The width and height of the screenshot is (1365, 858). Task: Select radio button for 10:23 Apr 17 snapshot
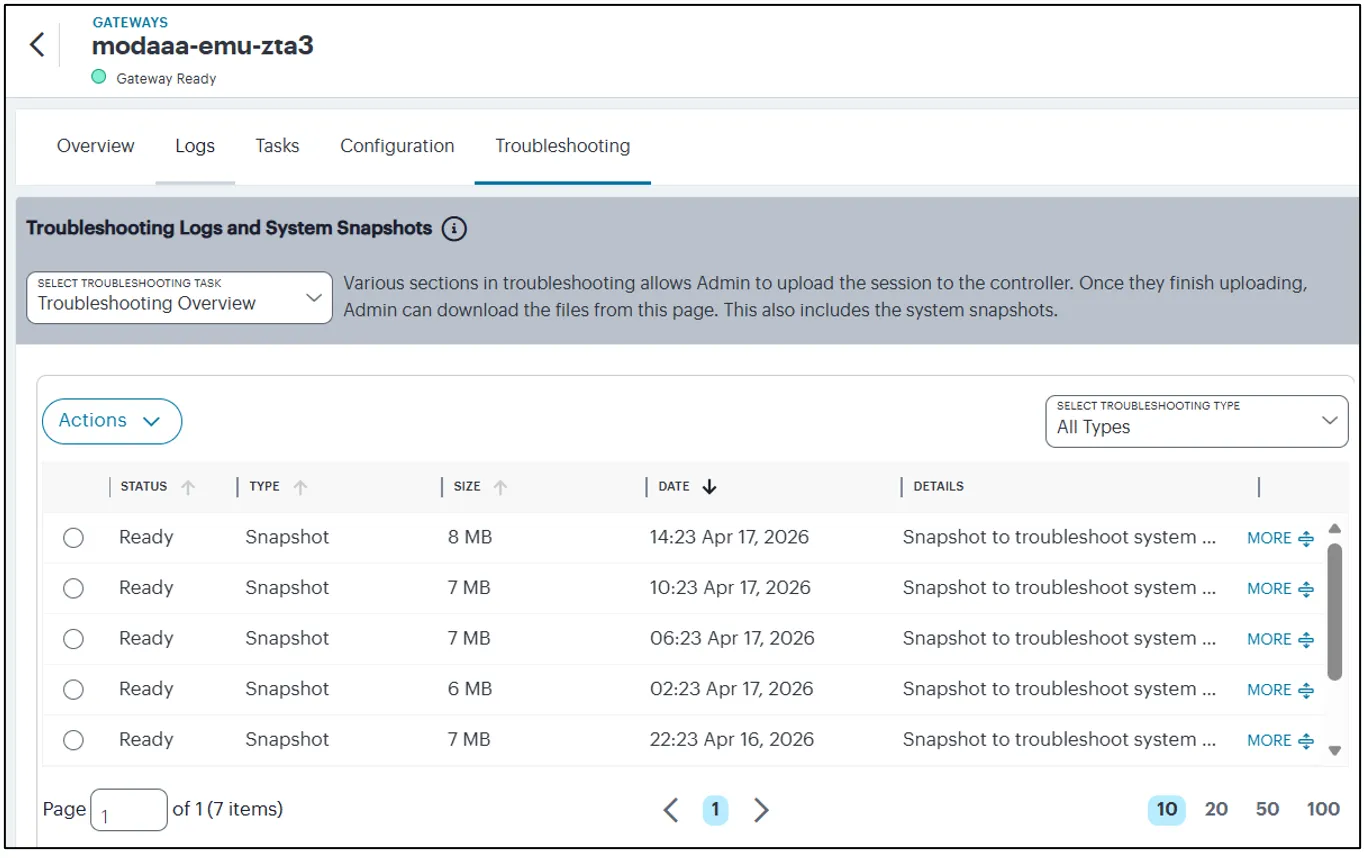click(x=73, y=589)
